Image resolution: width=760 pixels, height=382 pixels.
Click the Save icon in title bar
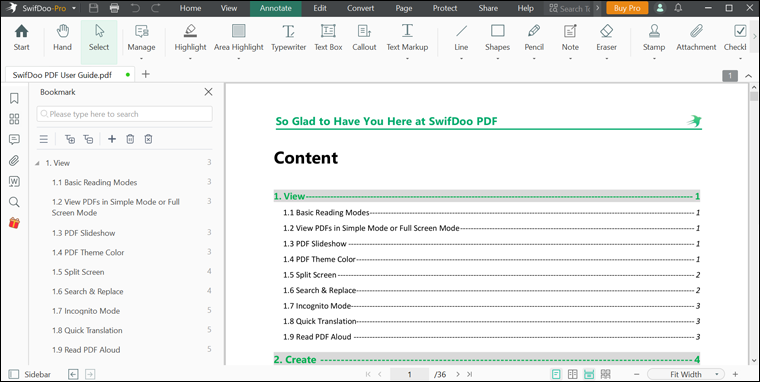94,8
